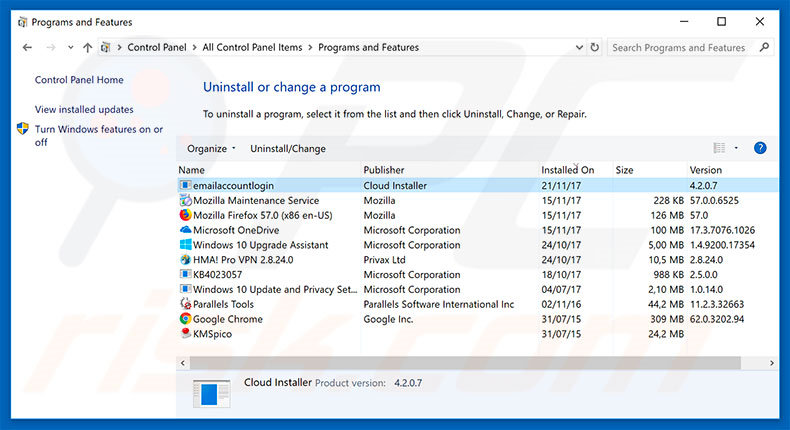Click Privax Ltd publisher cell
This screenshot has height=430, width=790.
(384, 260)
